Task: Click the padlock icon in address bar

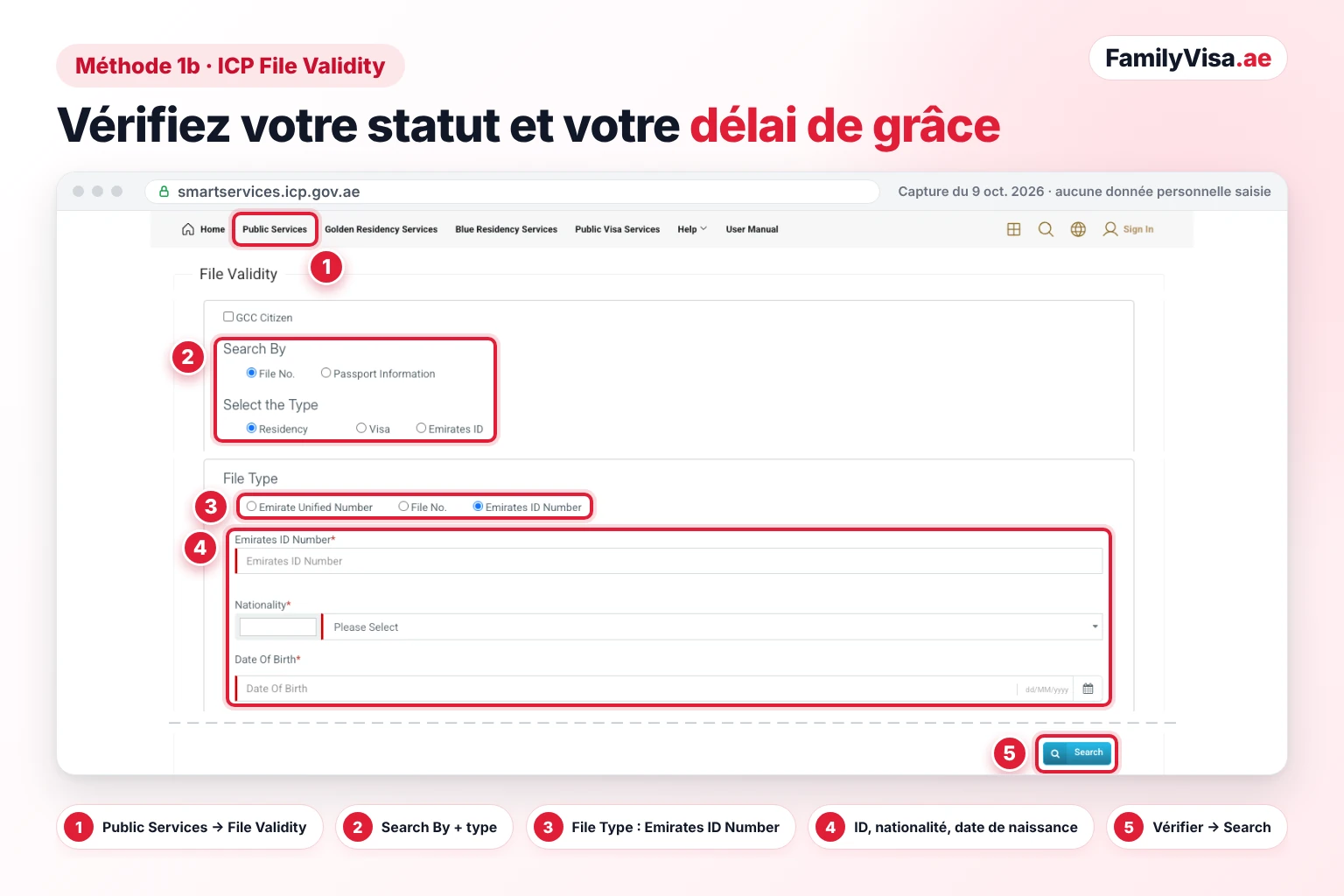Action: 164,191
